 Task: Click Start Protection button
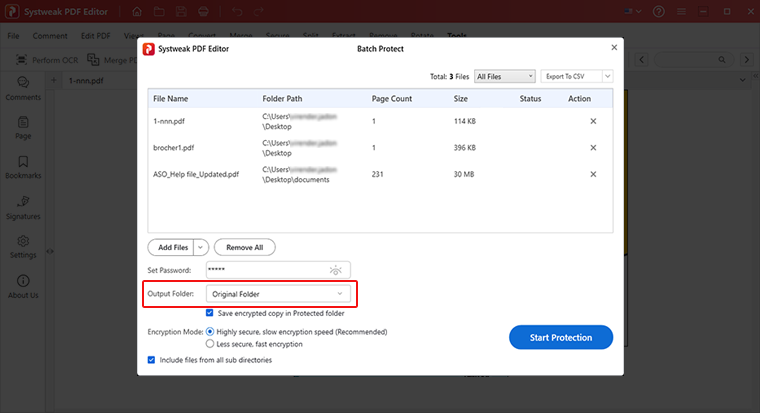click(x=561, y=337)
